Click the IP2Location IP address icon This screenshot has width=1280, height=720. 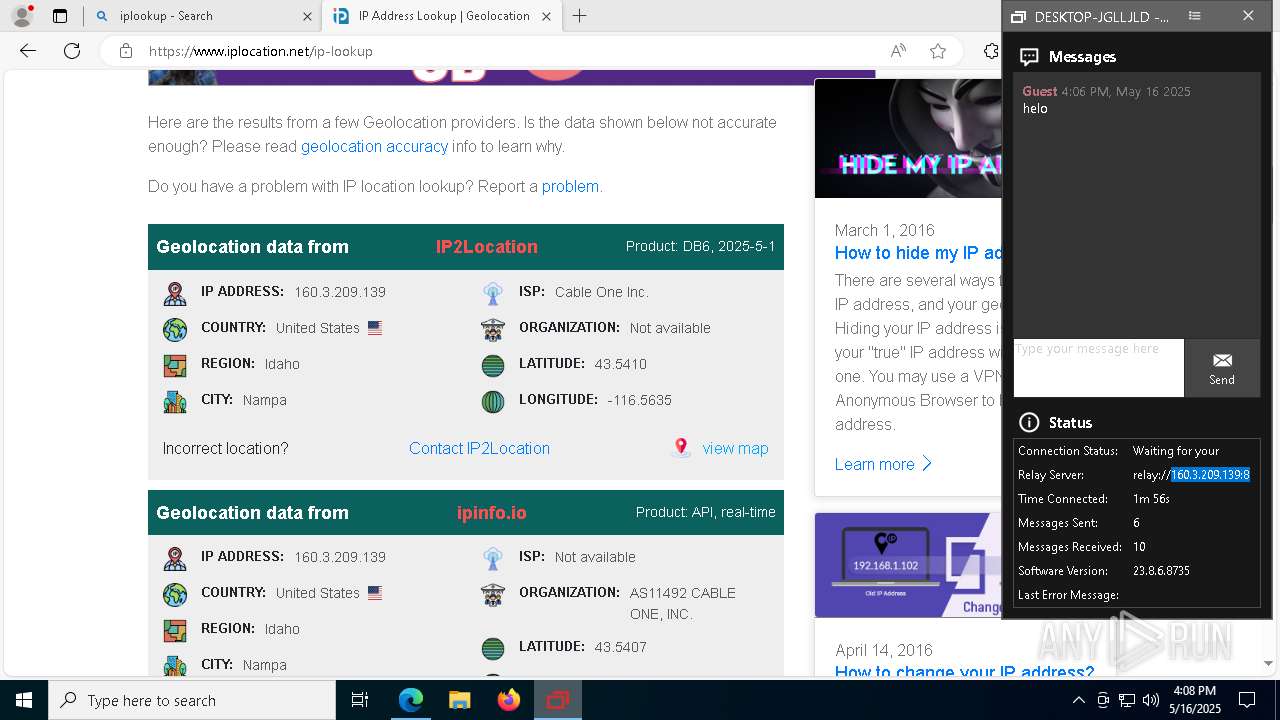(175, 293)
